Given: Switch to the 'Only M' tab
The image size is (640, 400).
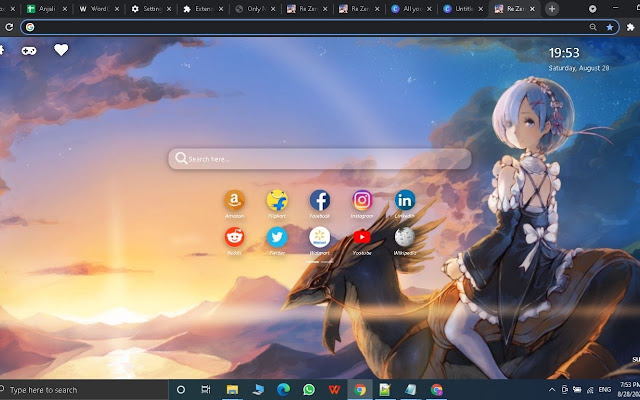Looking at the screenshot, I should click(254, 9).
